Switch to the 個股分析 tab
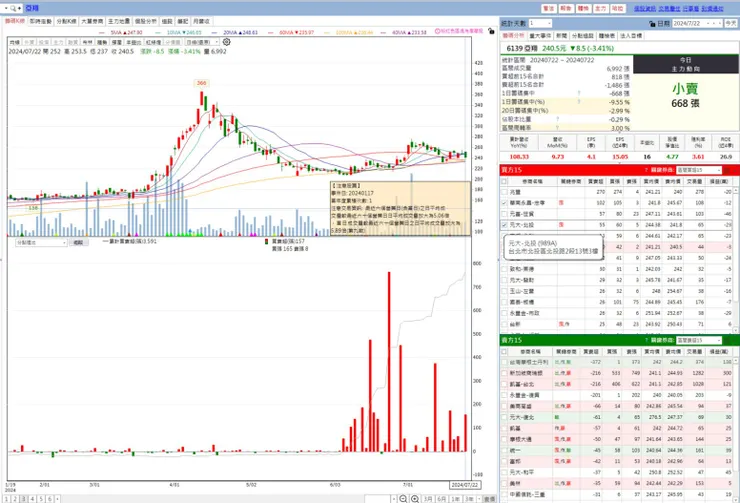 tap(145, 21)
